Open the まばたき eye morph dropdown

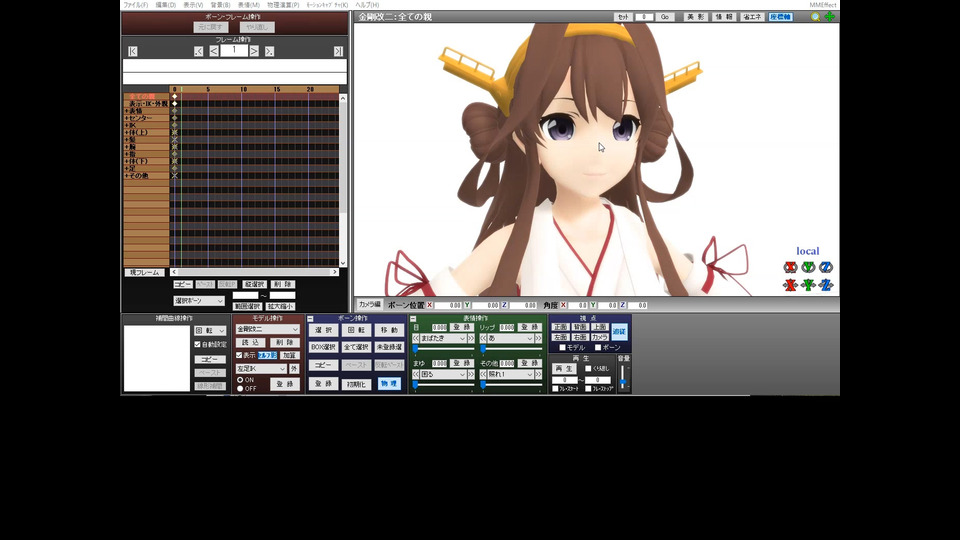pyautogui.click(x=443, y=339)
